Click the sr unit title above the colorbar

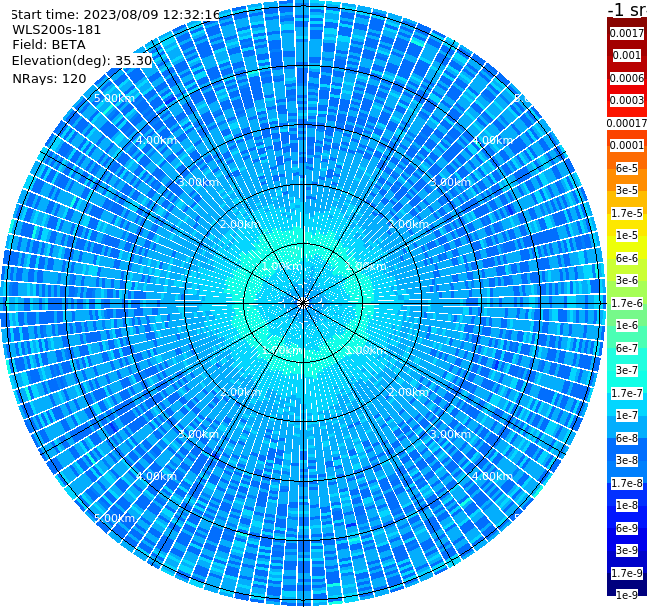[x=627, y=9]
